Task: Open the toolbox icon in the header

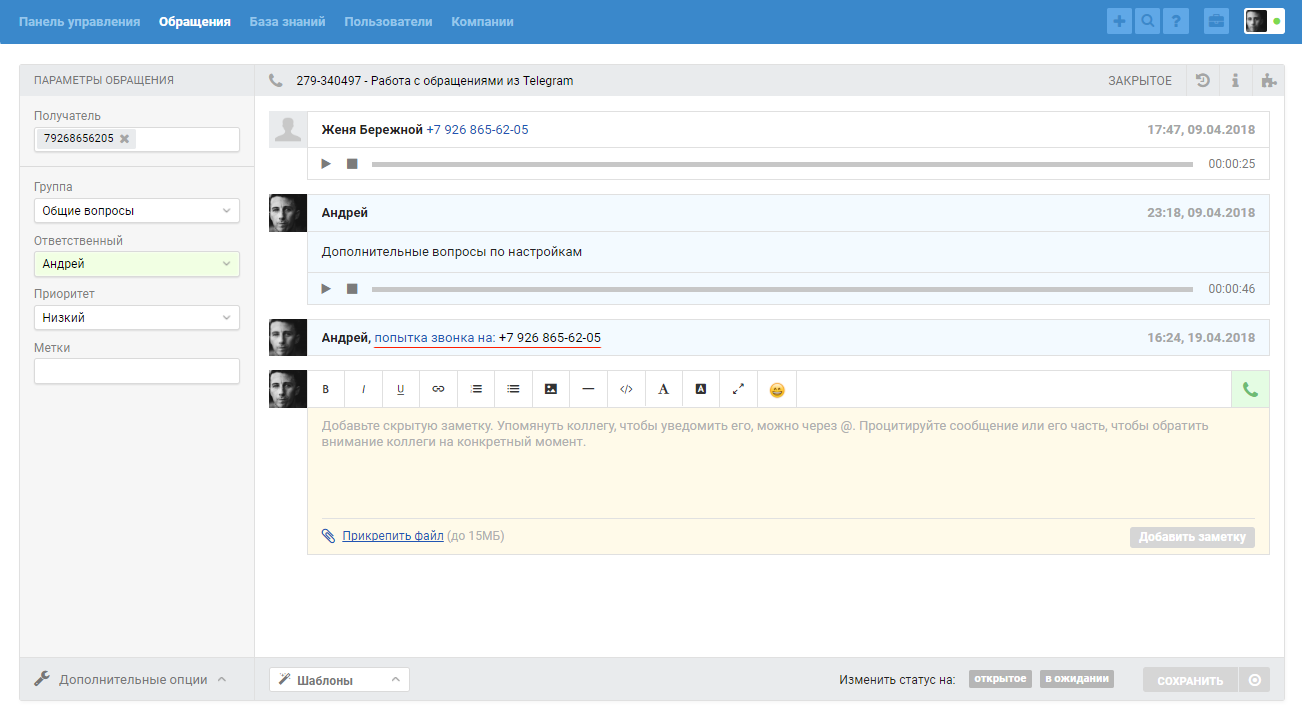Action: [x=1216, y=19]
